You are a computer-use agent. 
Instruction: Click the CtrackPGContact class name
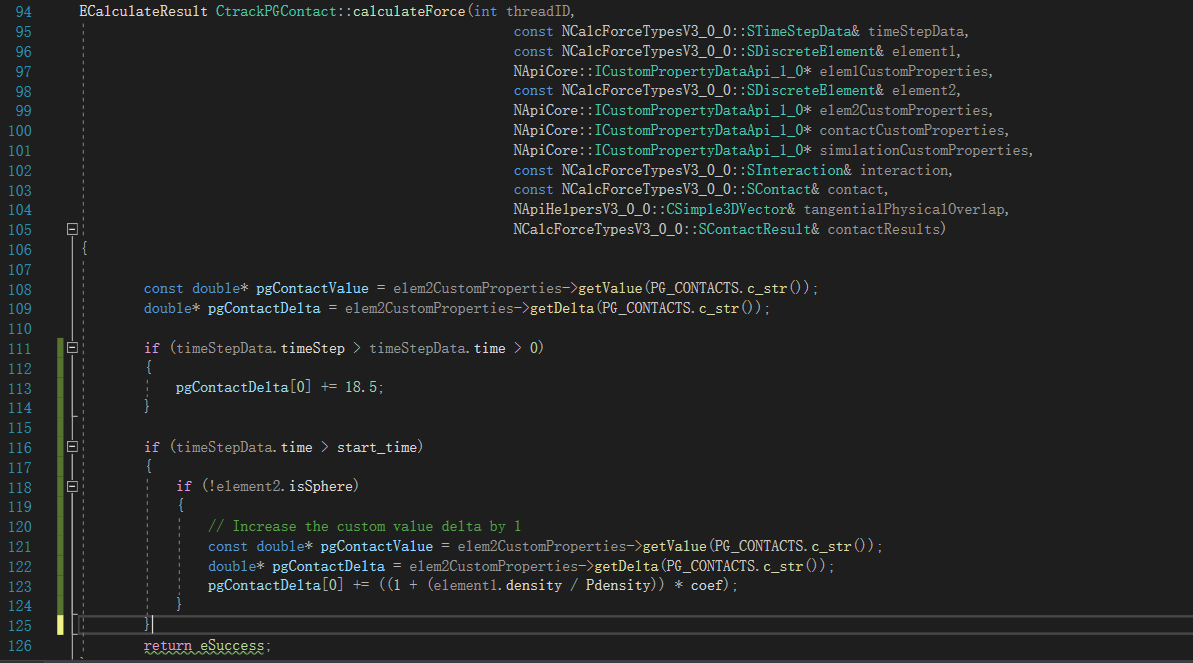[x=276, y=11]
